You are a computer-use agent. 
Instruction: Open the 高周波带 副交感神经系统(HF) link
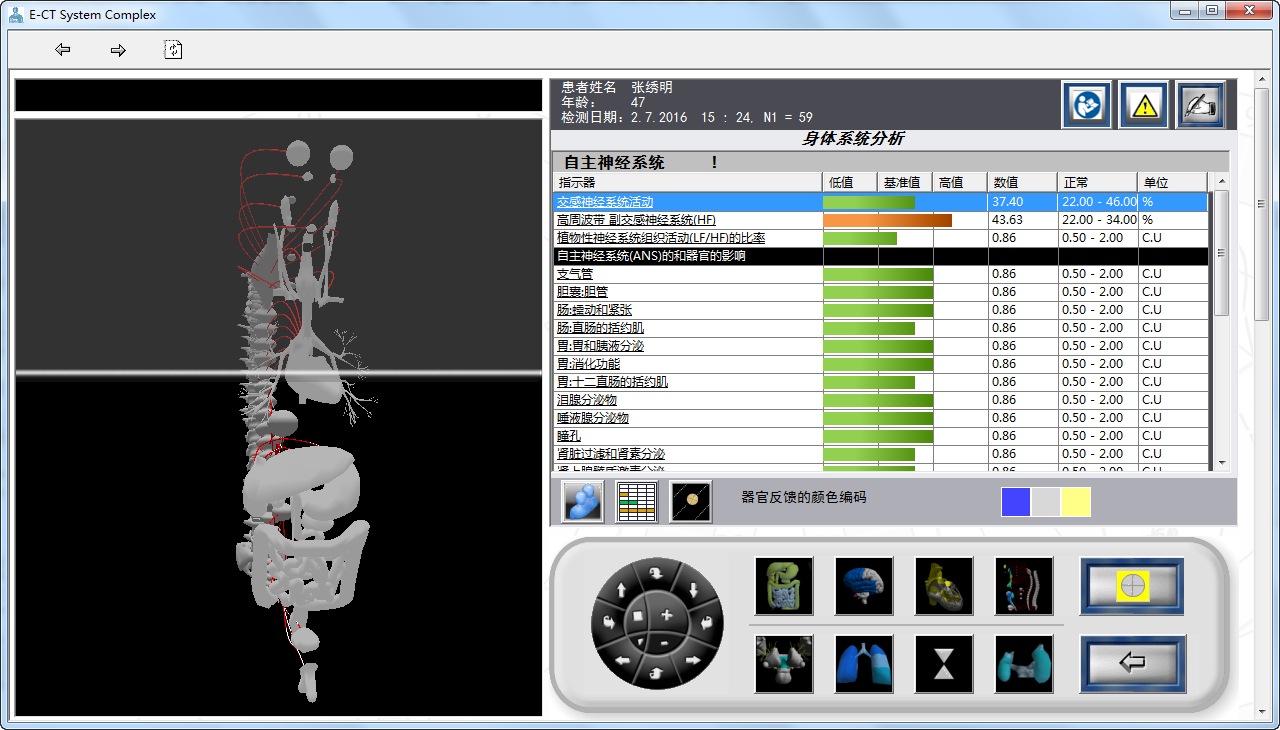click(636, 220)
